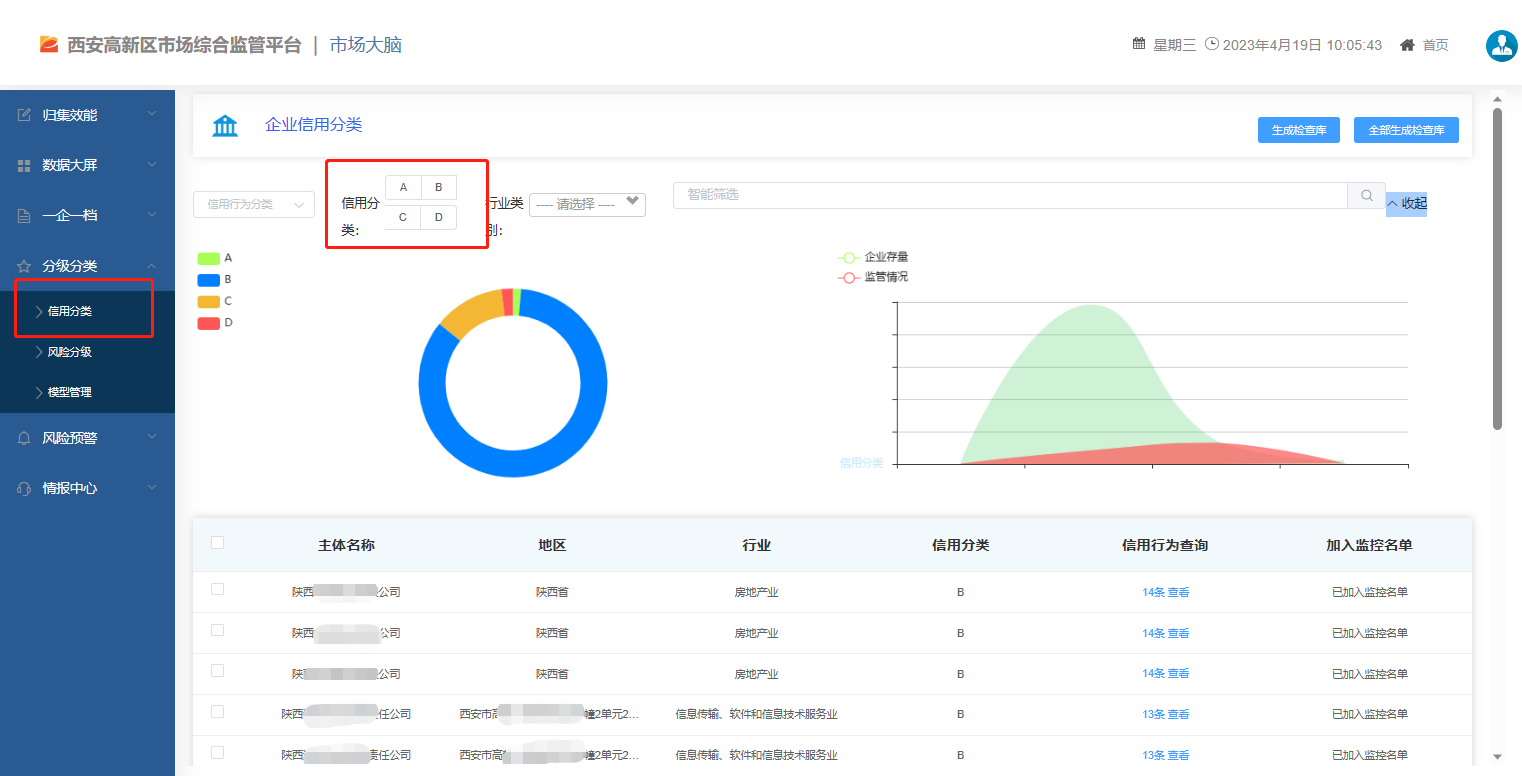Screen dimensions: 1522x776
Task: Toggle the 企业存量 legend marker
Action: [x=849, y=258]
